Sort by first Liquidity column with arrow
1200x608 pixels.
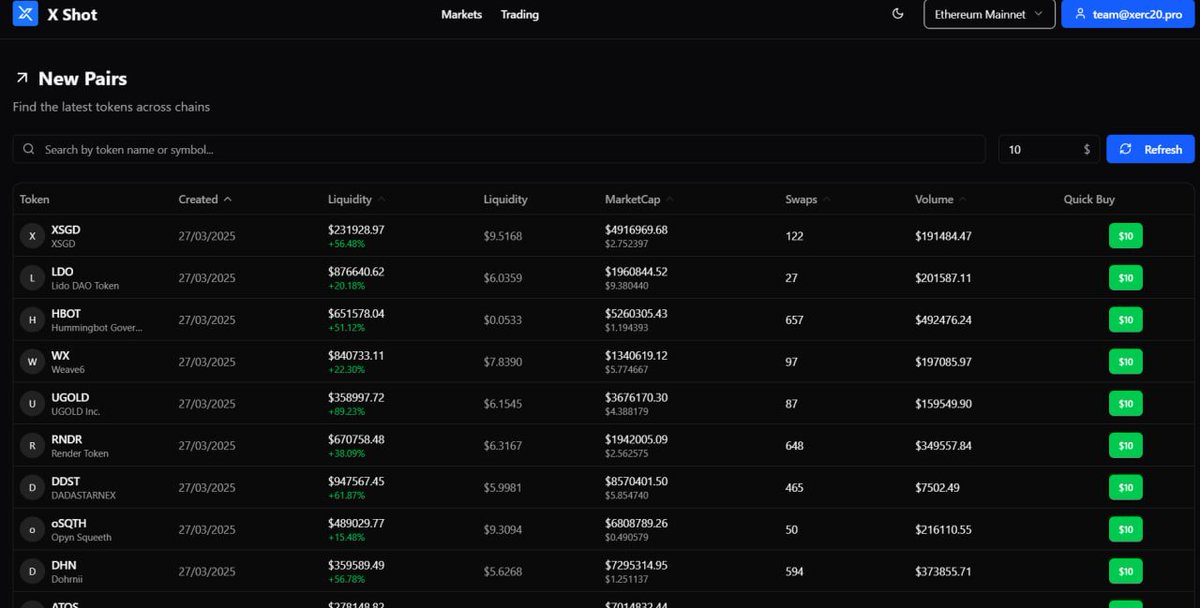(356, 199)
